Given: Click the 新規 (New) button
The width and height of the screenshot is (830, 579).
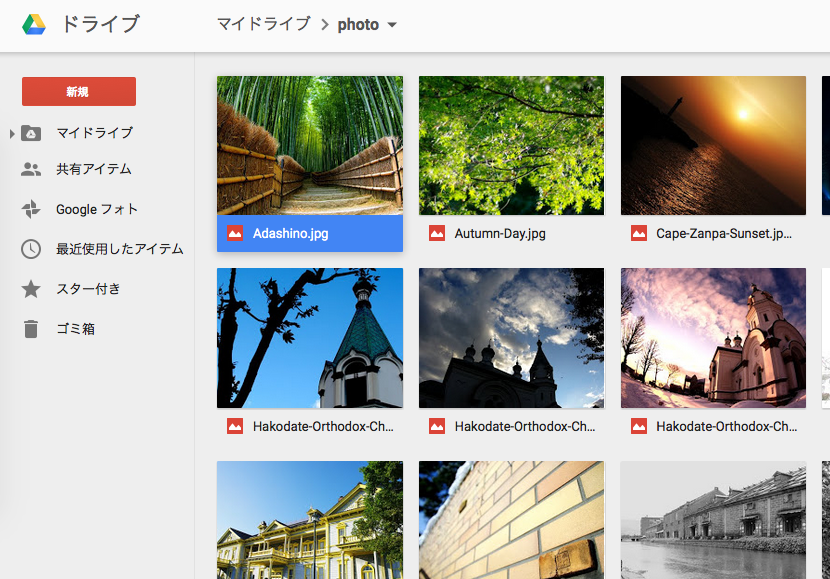Looking at the screenshot, I should point(79,92).
